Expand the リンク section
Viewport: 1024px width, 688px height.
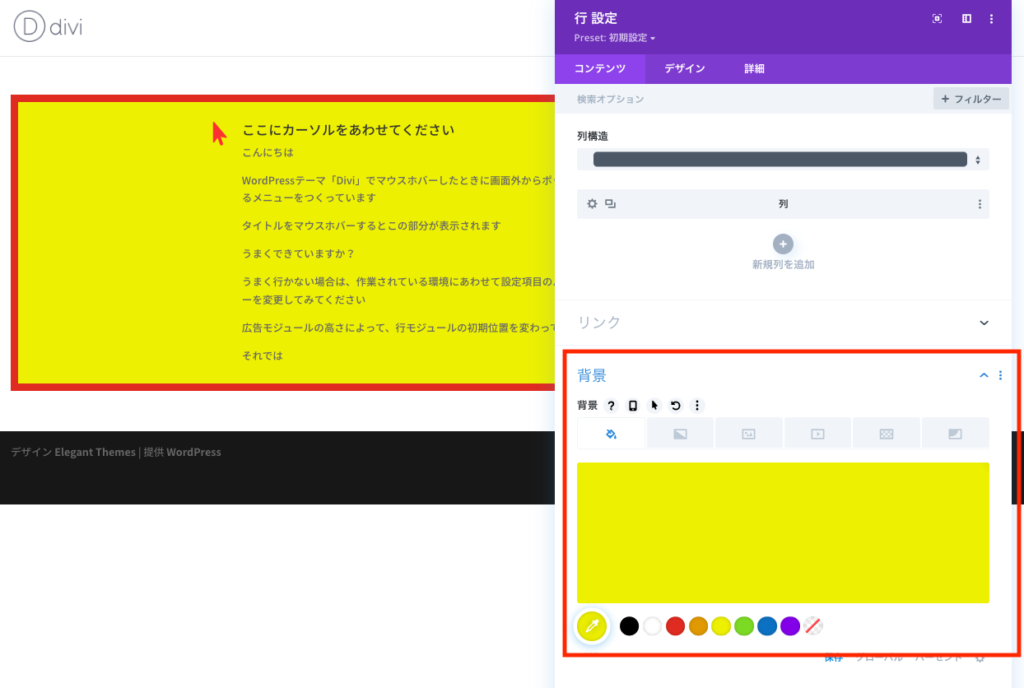click(983, 323)
